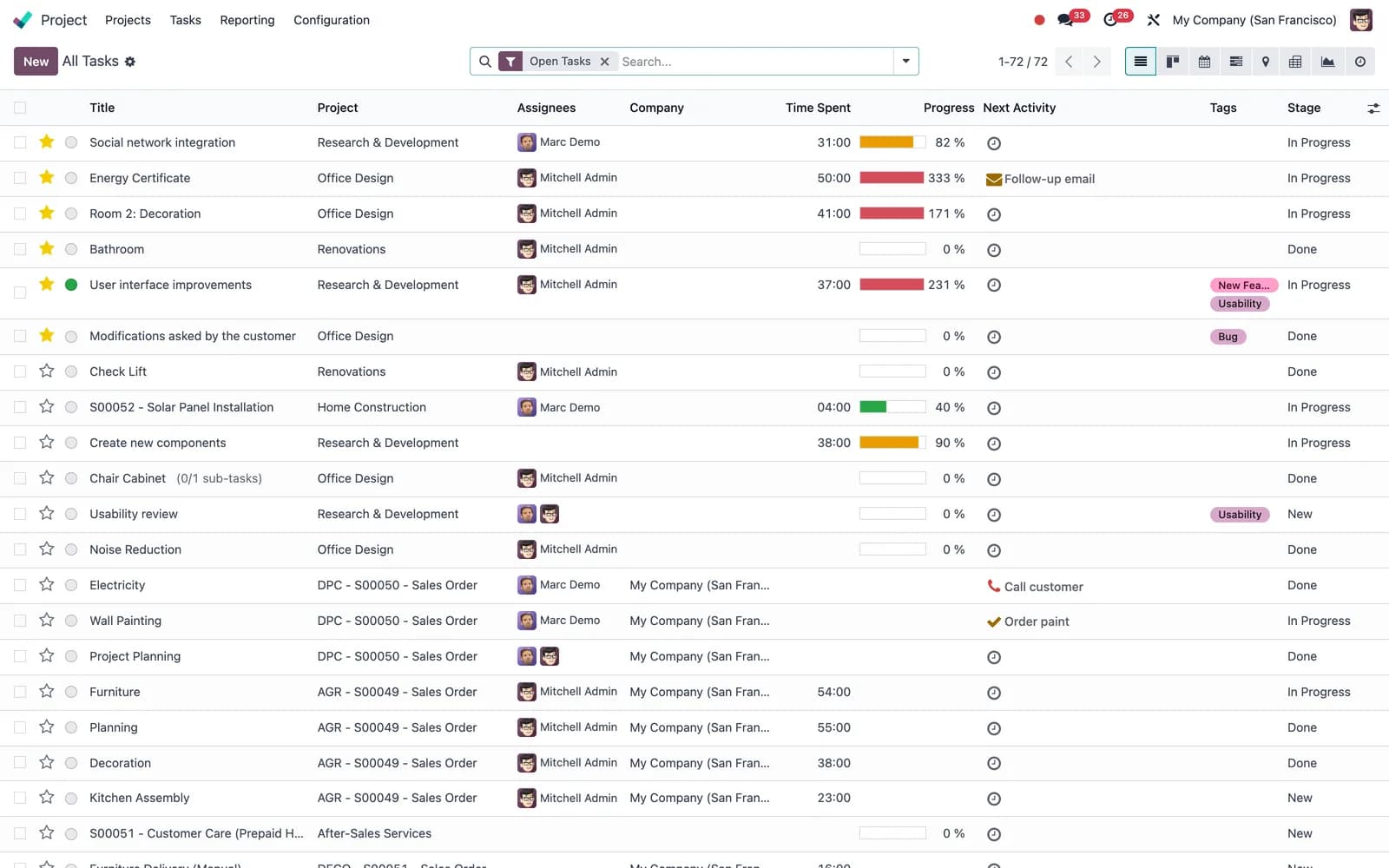Open the Reporting menu
This screenshot has height=868, width=1389.
tap(247, 20)
